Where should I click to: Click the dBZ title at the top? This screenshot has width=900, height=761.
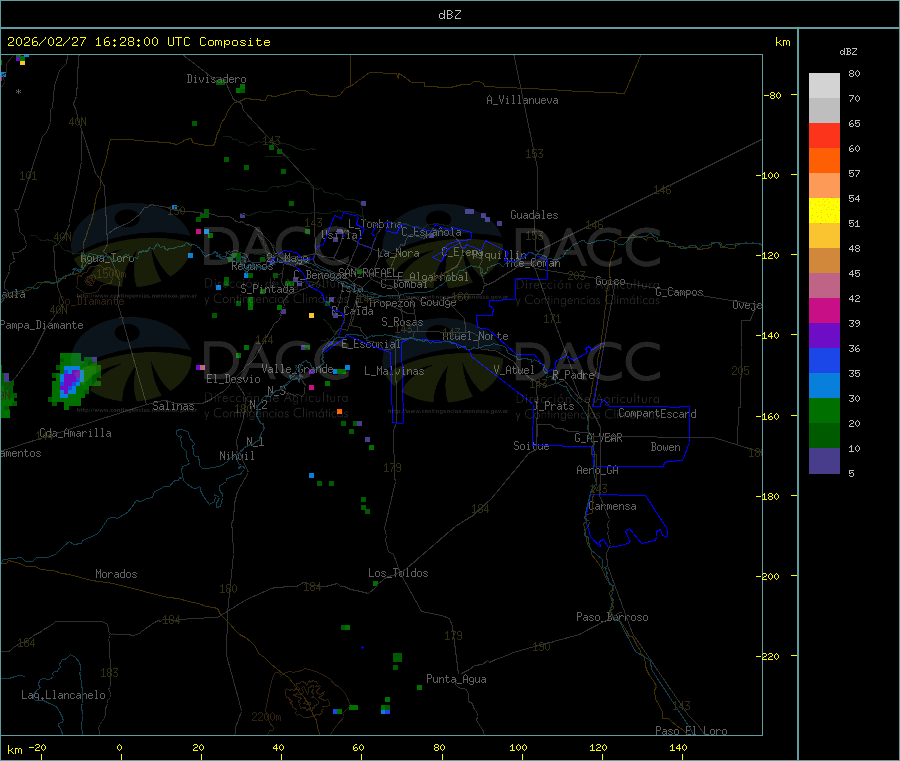tap(449, 15)
